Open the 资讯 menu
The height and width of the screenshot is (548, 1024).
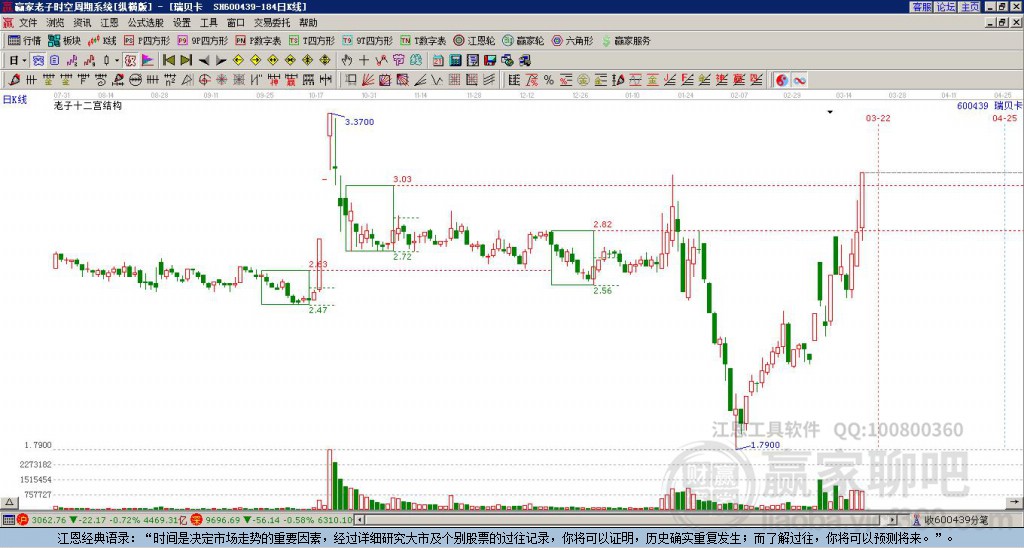click(82, 23)
